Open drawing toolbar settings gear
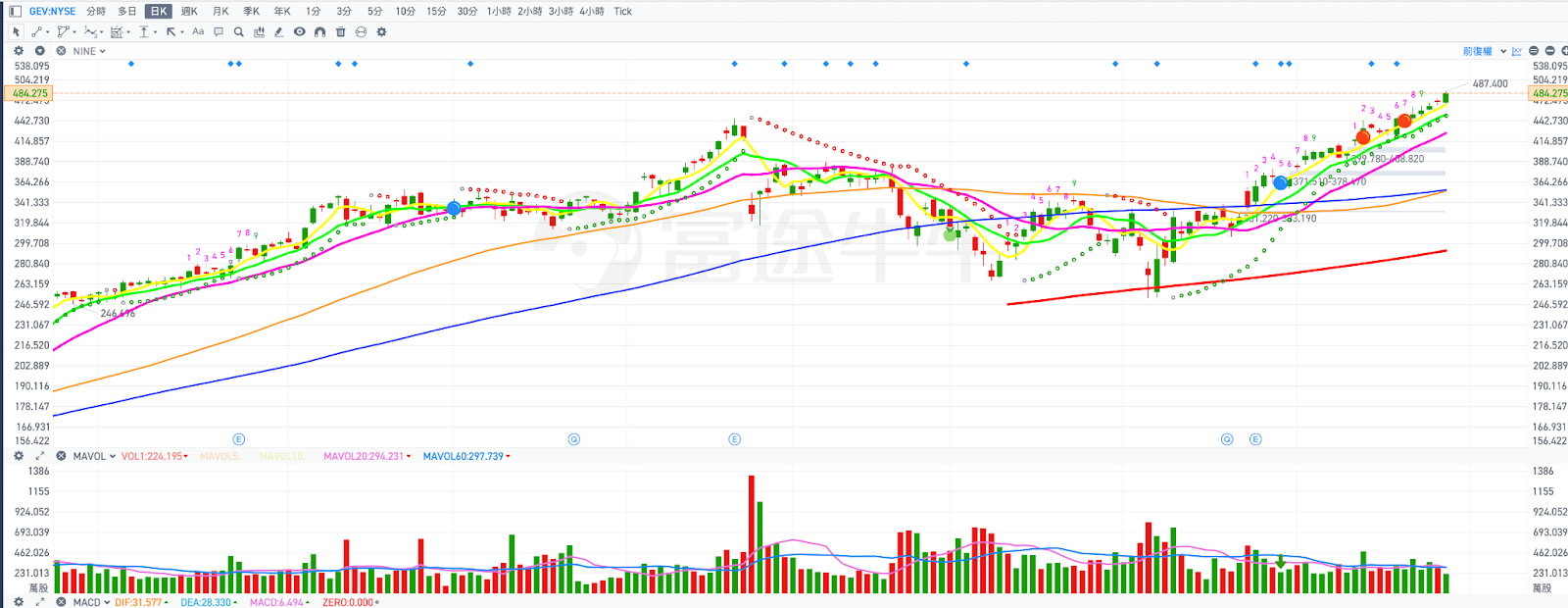Screen dimensions: 1568x608 [x=381, y=31]
